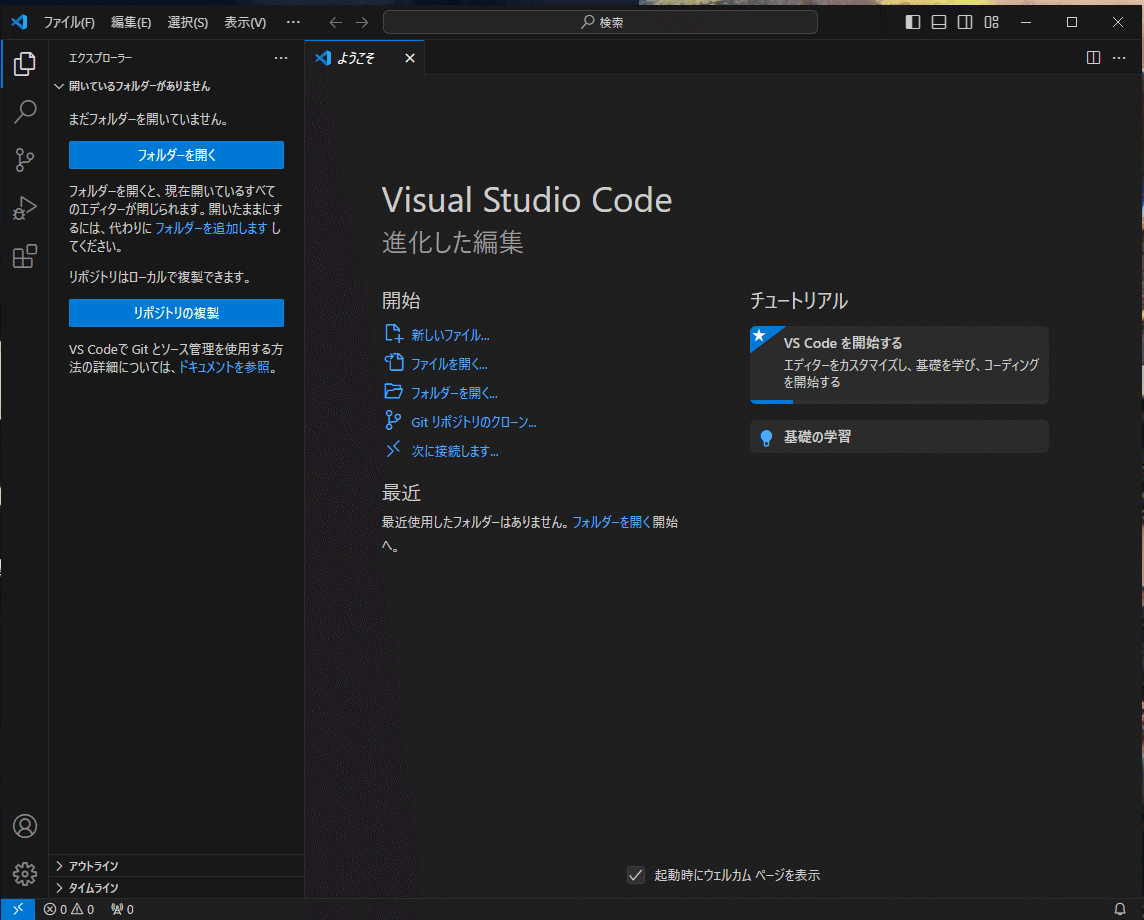Click the remote window indicator in status bar

coord(18,909)
